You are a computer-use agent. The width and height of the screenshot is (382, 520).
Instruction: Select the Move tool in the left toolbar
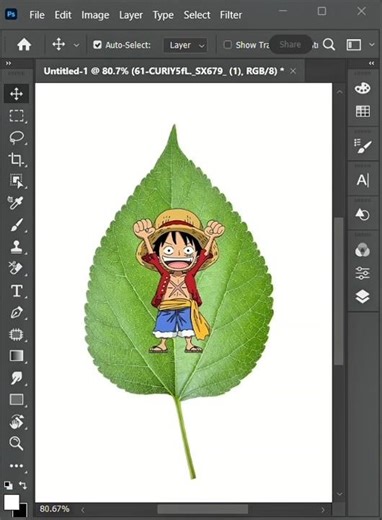[x=16, y=94]
